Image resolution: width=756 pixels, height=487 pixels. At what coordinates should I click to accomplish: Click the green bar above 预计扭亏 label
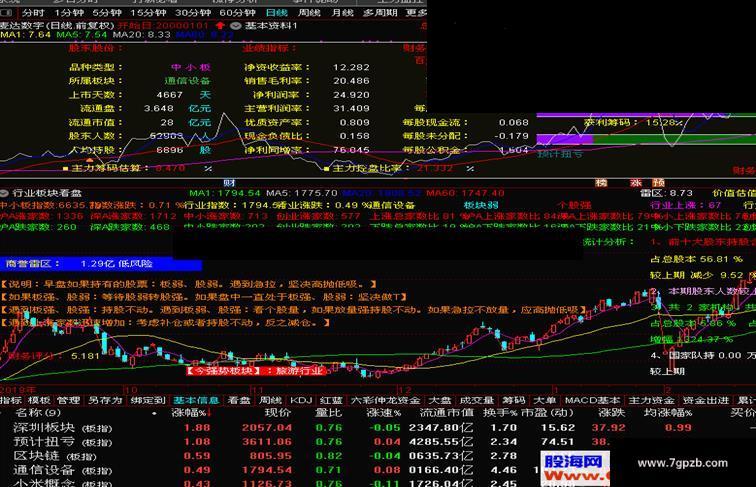click(674, 139)
